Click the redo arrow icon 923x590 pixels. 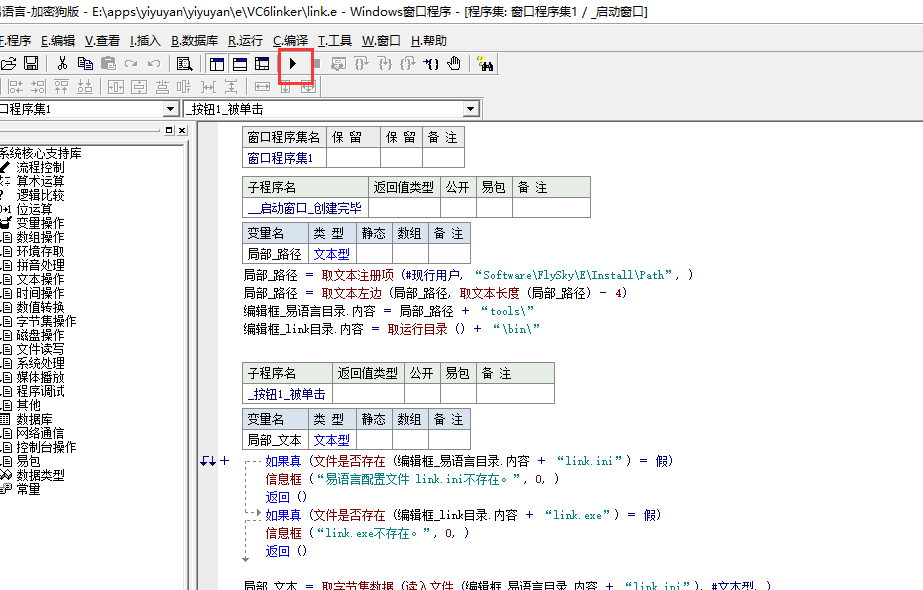pos(131,64)
